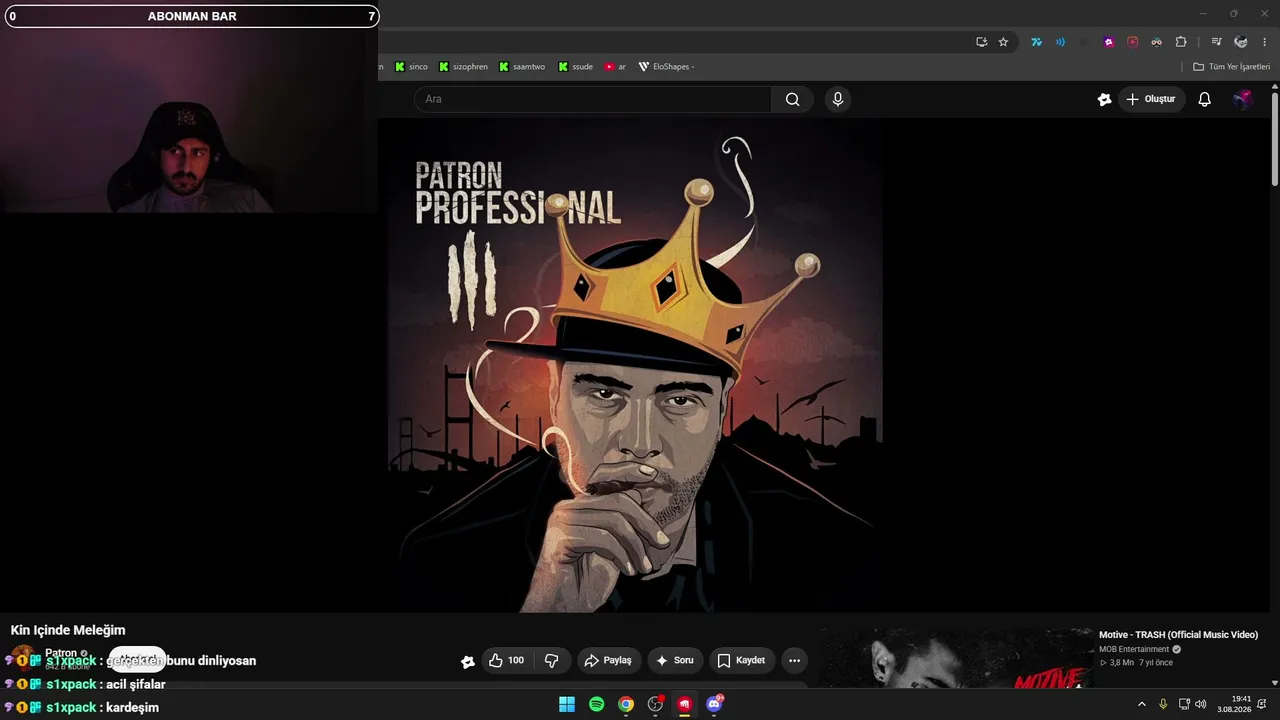
Task: Click Kaydet to save the video
Action: pyautogui.click(x=742, y=660)
